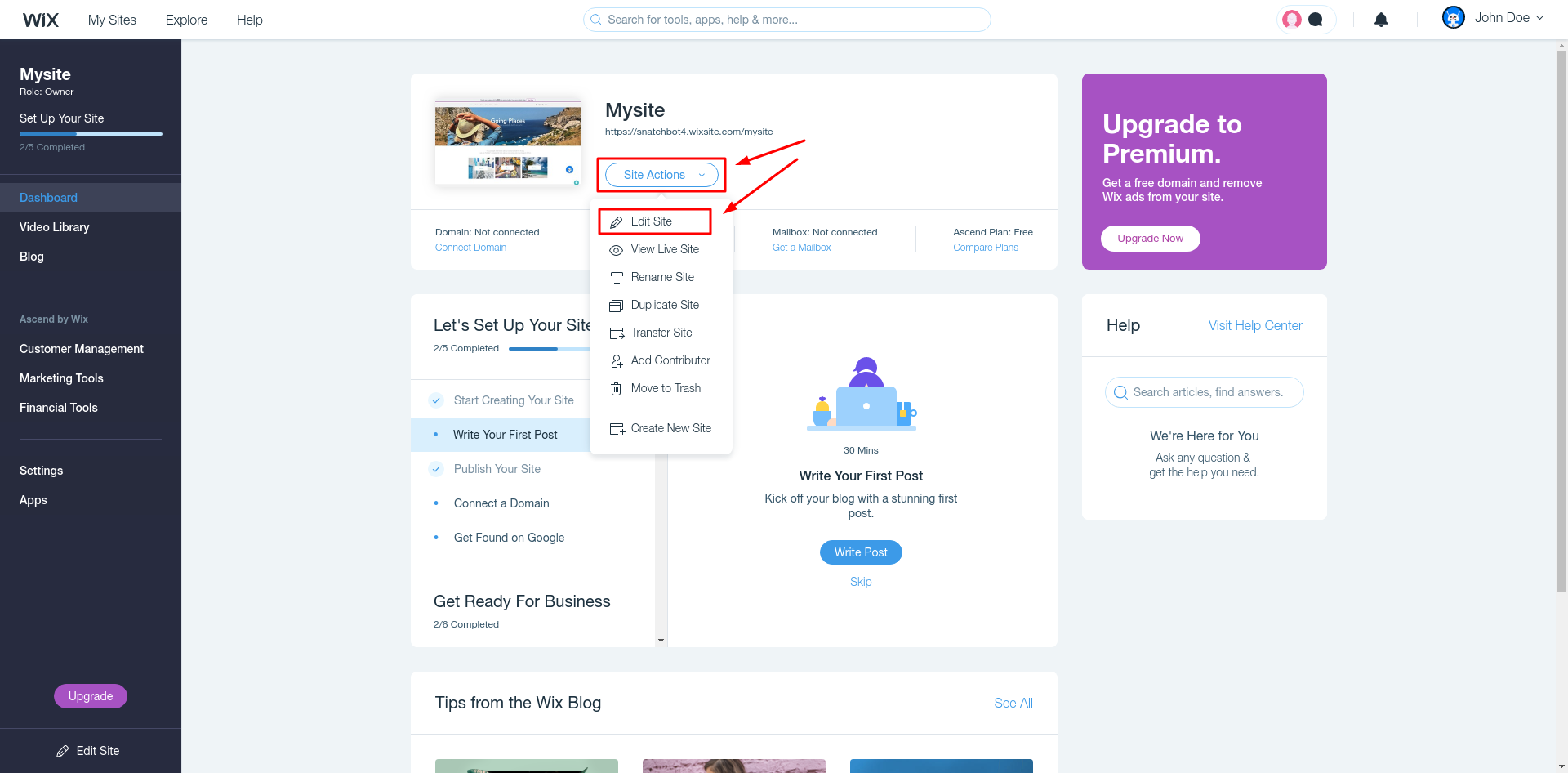Toggle the Publish Your Site checkmark
Screen dimensions: 1568x773
[x=436, y=469]
